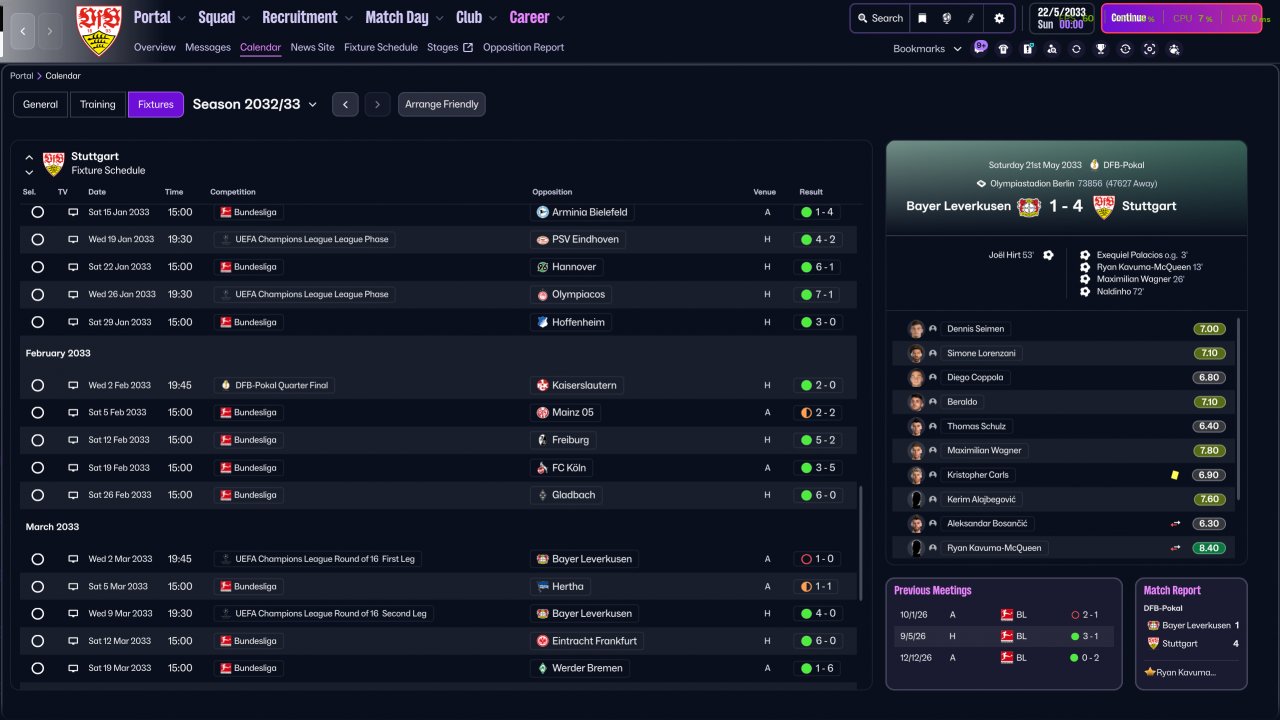Image resolution: width=1280 pixels, height=720 pixels.
Task: Open the bookmark icon in the top toolbar
Action: click(922, 18)
